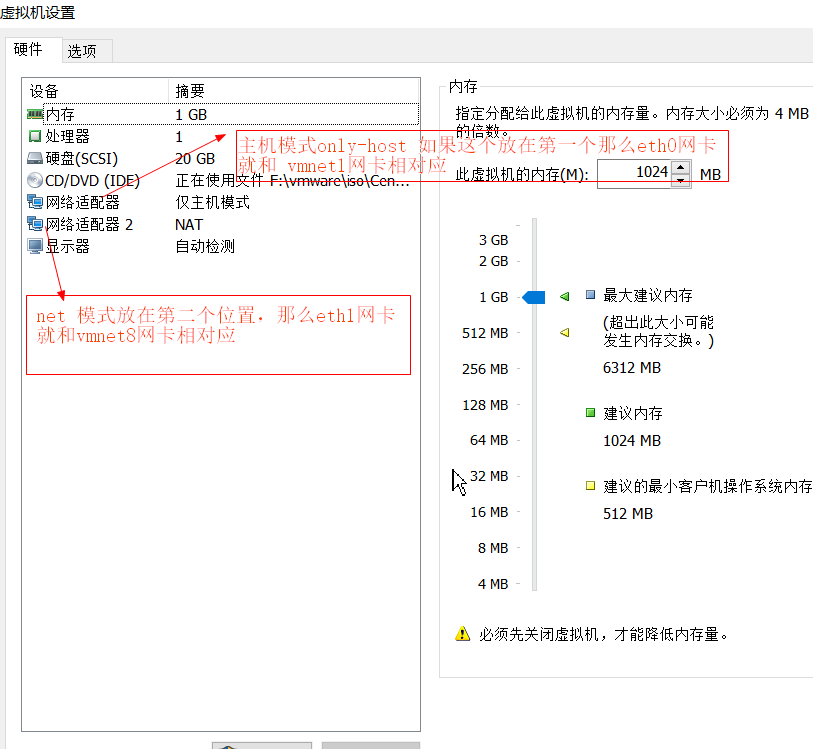The height and width of the screenshot is (749, 813).
Task: Switch to the 硬件 tab
Action: [x=28, y=50]
